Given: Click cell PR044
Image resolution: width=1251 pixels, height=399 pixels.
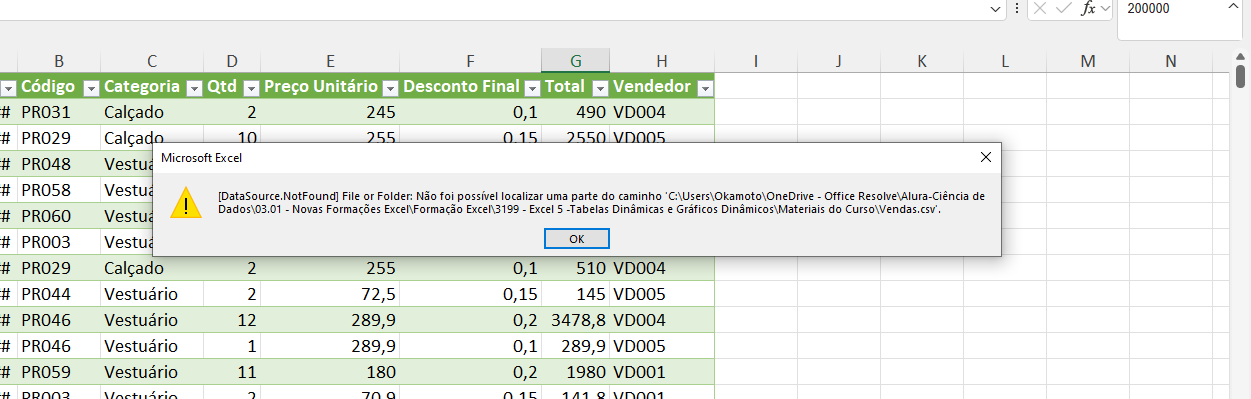Looking at the screenshot, I should coord(59,295).
